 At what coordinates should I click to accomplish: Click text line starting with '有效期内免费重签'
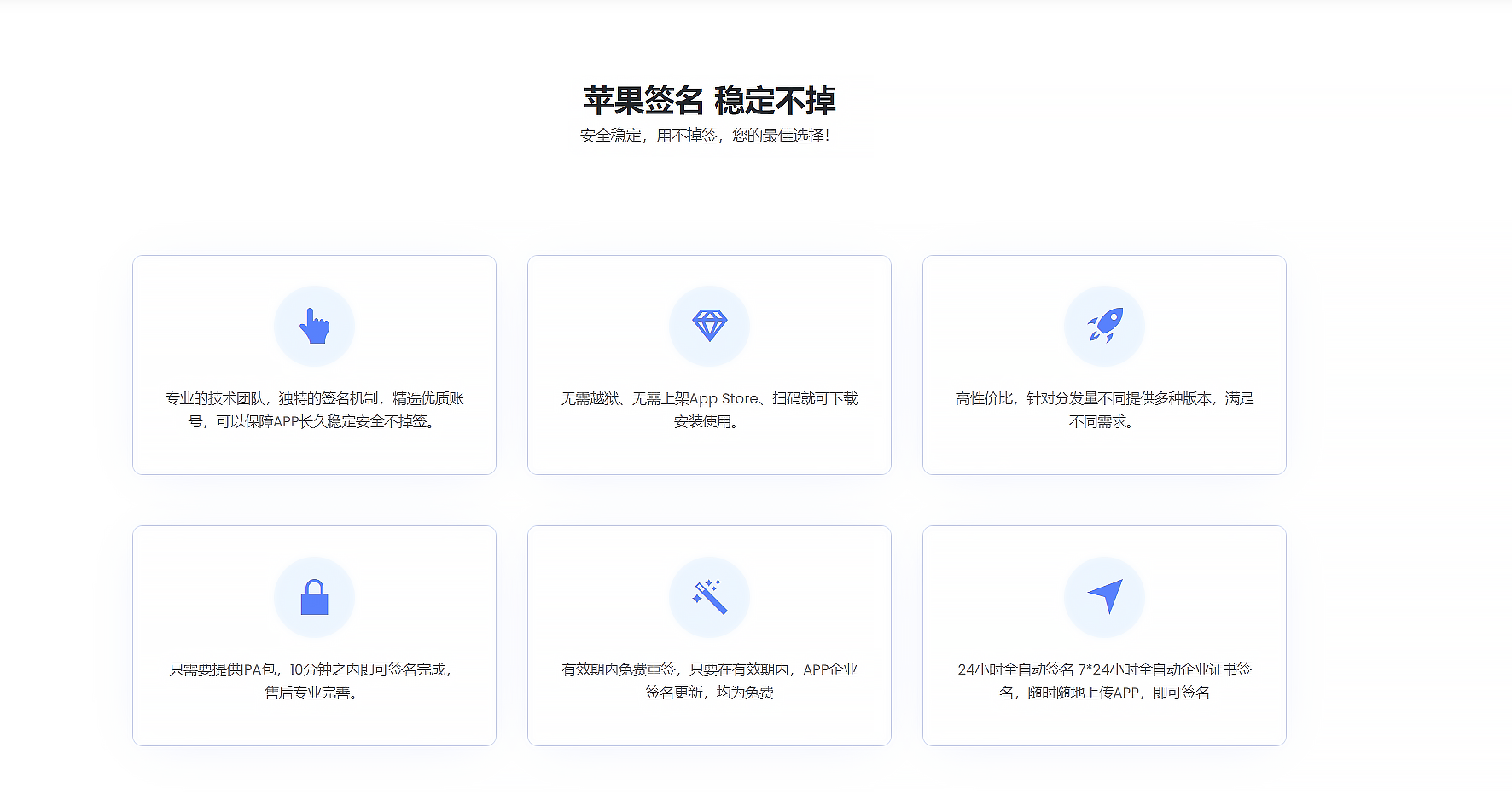tap(709, 669)
